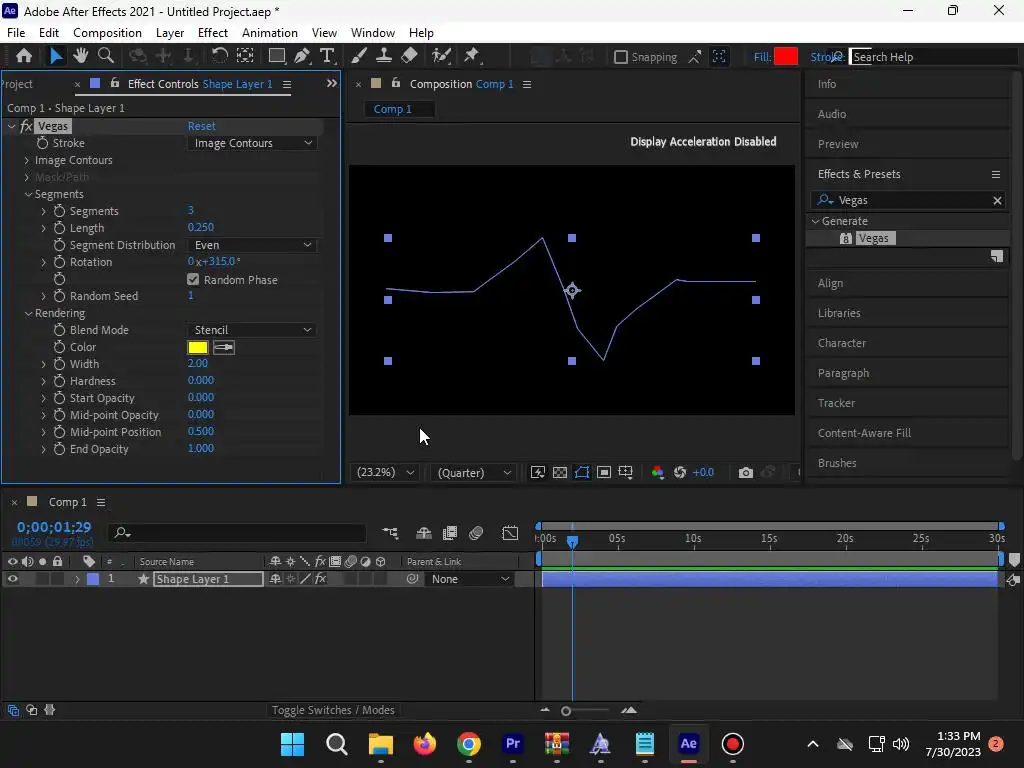Select the Zoom magnifier tool

coord(106,56)
